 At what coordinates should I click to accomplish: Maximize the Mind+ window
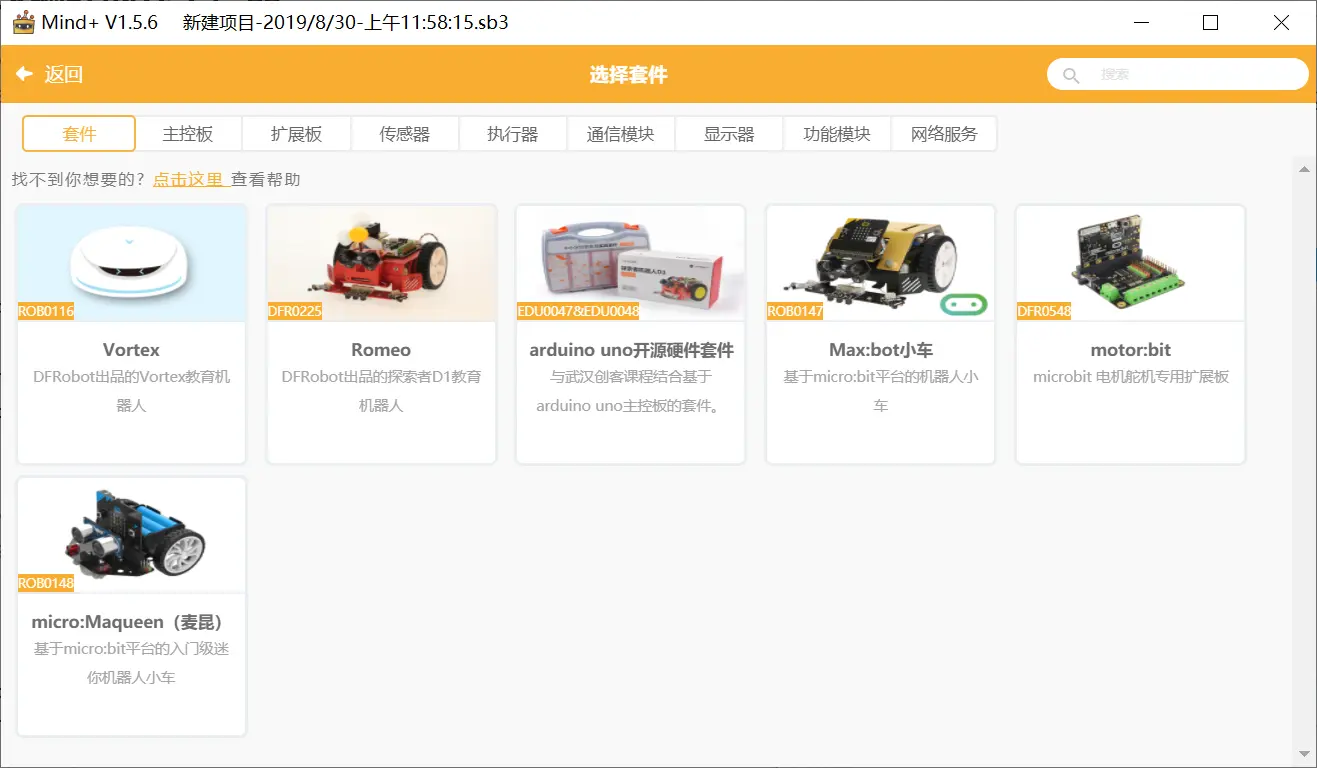tap(1210, 22)
